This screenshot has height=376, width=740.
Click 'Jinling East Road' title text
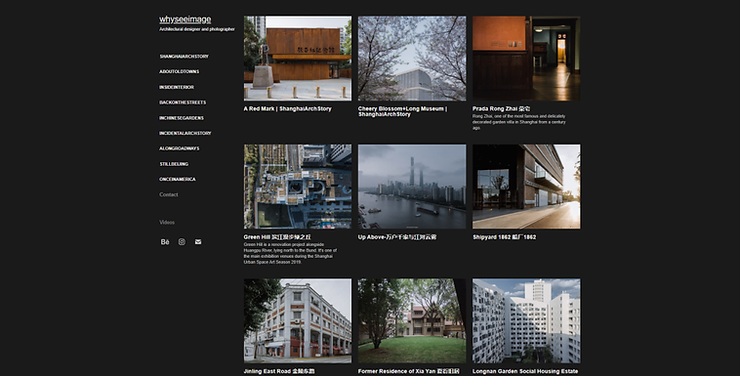(x=279, y=371)
